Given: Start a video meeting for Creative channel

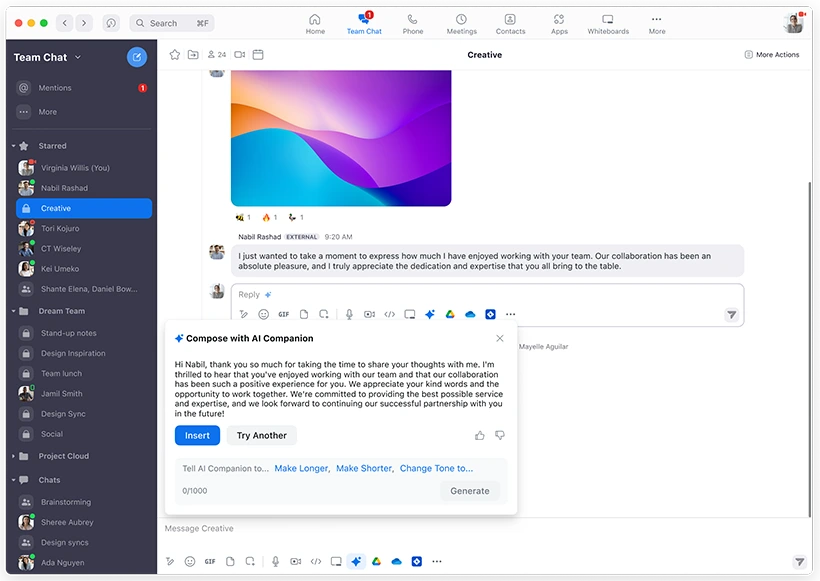Looking at the screenshot, I should click(241, 55).
